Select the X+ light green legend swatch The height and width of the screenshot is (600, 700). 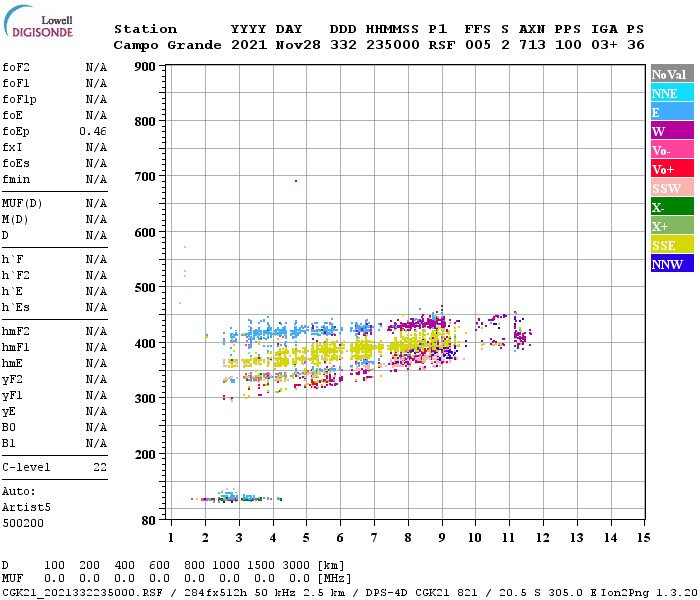click(x=672, y=225)
